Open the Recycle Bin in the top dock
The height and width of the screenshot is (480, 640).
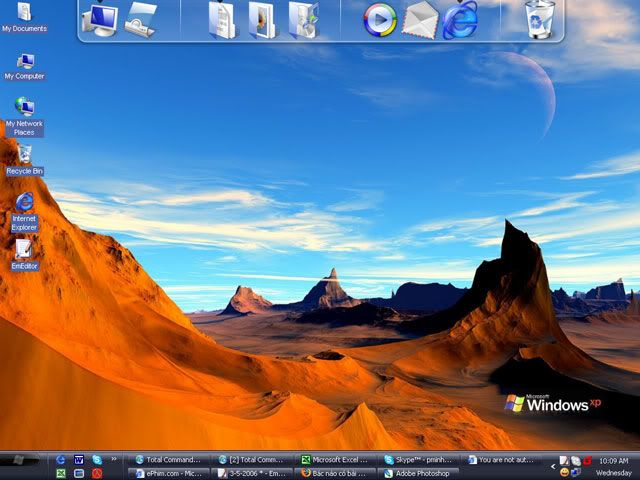pos(540,20)
